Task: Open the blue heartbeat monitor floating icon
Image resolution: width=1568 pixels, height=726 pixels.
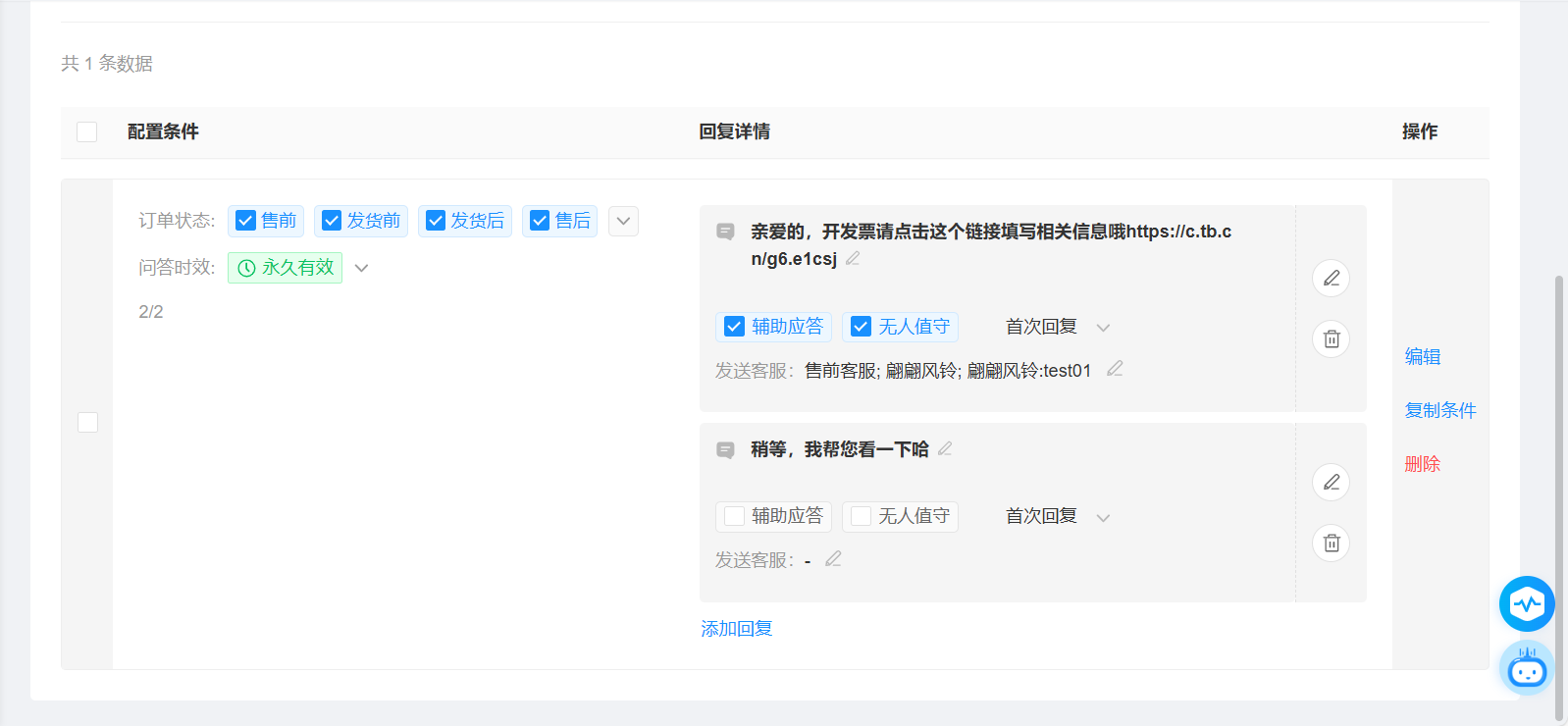Action: click(x=1527, y=603)
